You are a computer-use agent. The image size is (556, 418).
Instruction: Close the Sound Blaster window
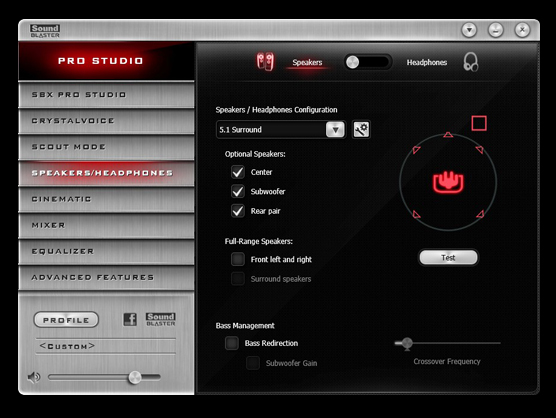pyautogui.click(x=522, y=30)
